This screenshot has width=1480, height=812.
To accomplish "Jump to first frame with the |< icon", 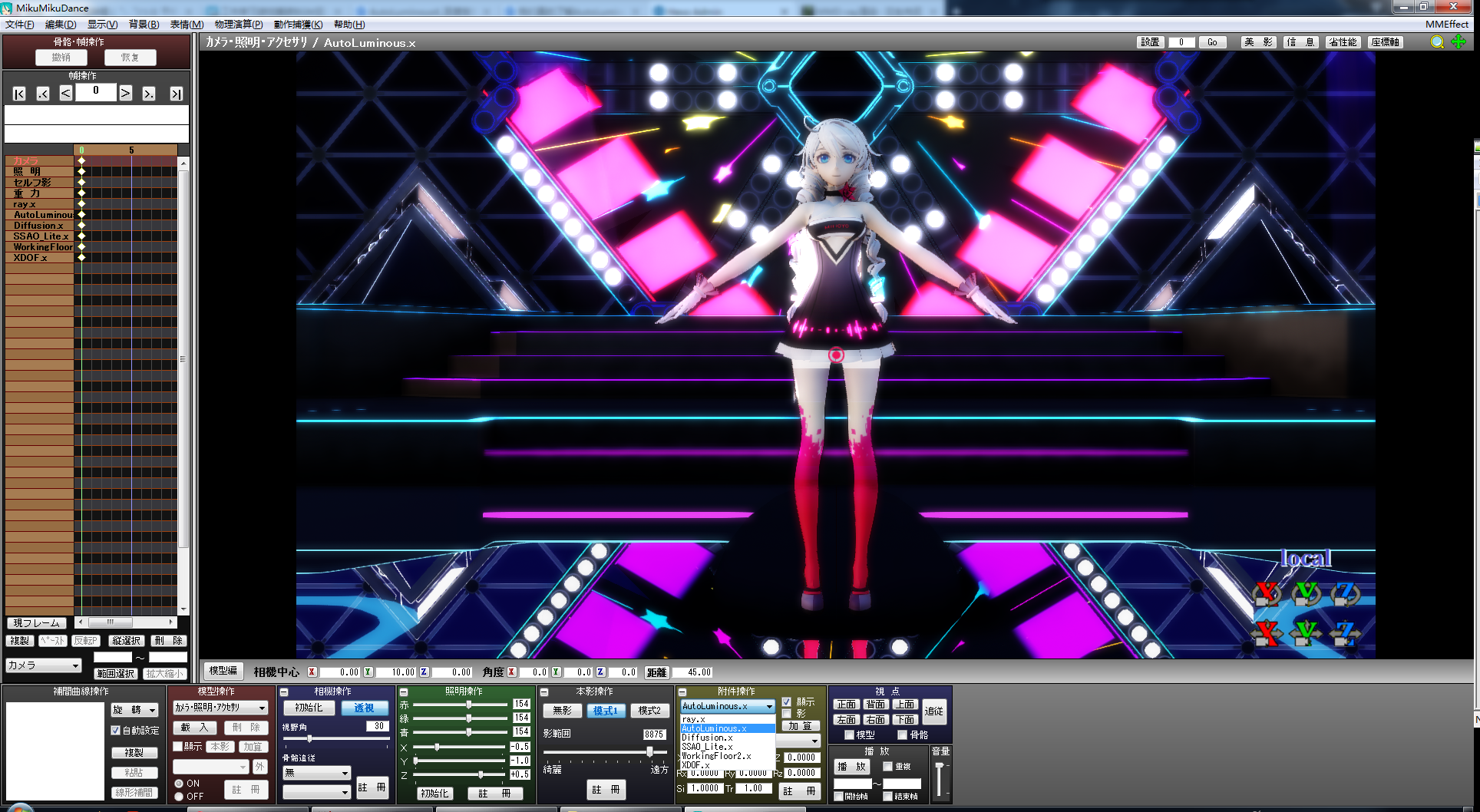I will point(18,93).
